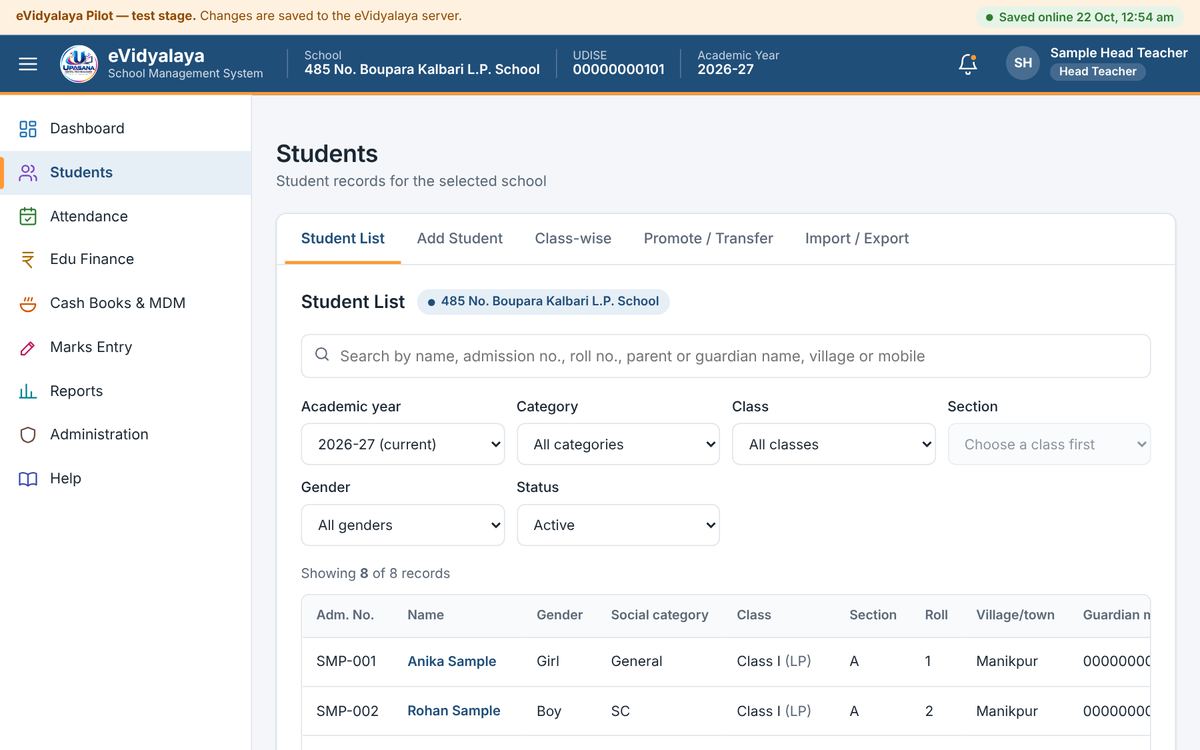The image size is (1200, 750).
Task: Go to Import / Export tab
Action: point(857,238)
